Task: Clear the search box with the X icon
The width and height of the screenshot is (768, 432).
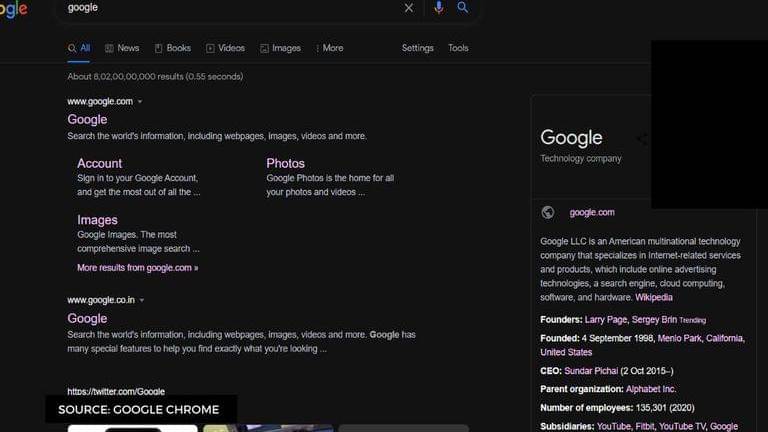Action: click(x=408, y=8)
